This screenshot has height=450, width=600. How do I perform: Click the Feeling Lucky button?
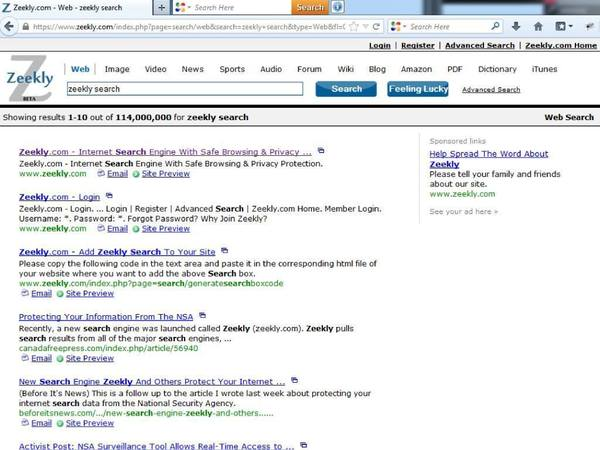[418, 89]
